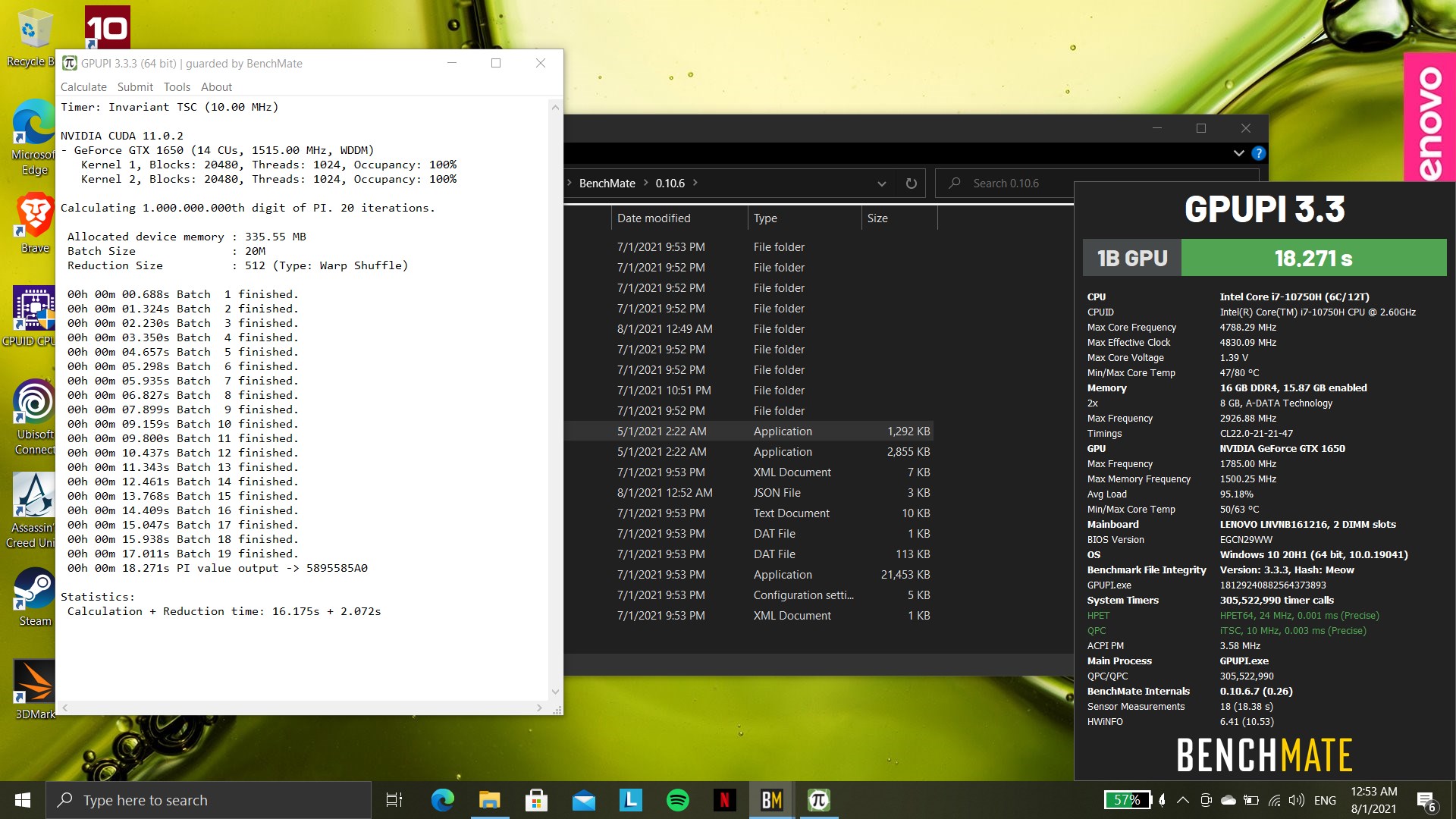Viewport: 1456px width, 819px height.
Task: Open Microsoft Edge desktop shortcut
Action: point(33,138)
